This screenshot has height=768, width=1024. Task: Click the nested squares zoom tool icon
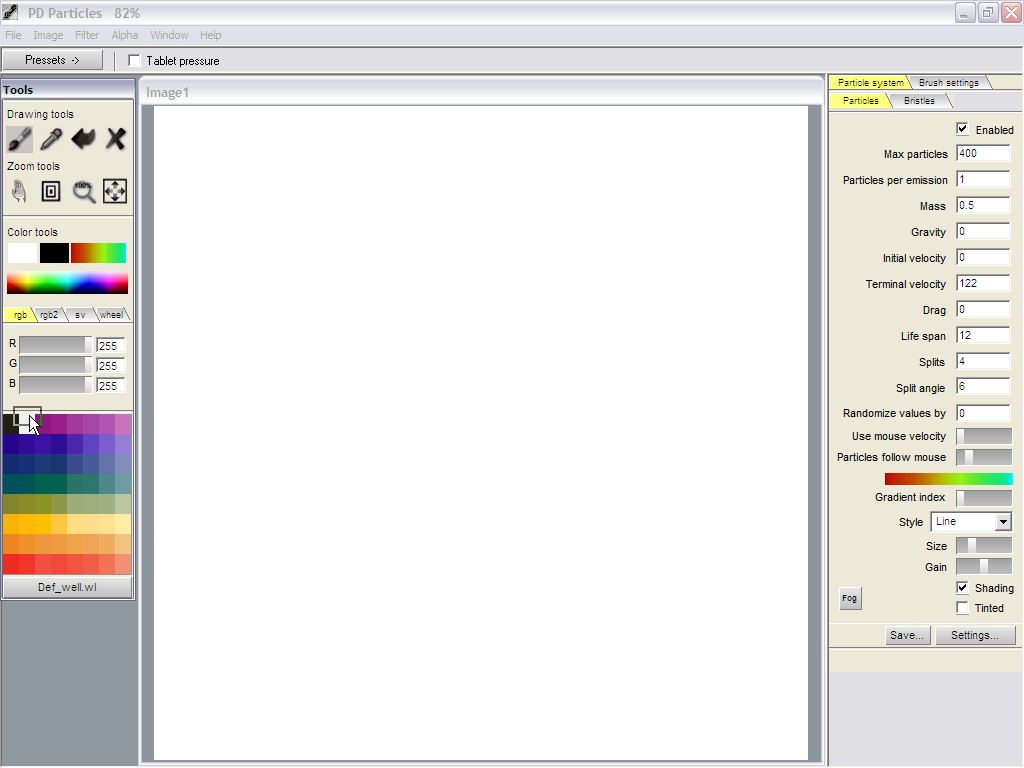tap(51, 191)
